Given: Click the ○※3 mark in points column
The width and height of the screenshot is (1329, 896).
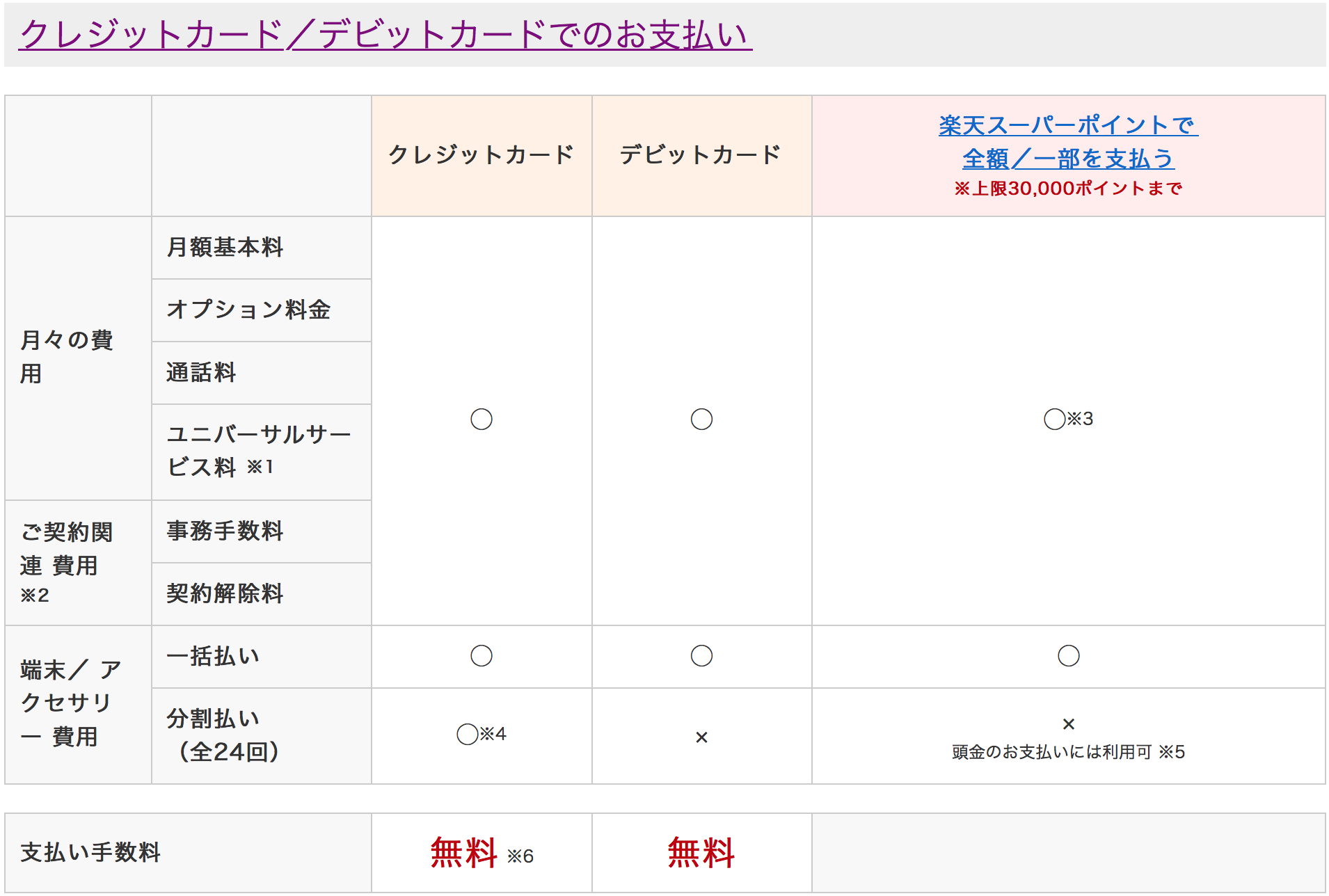Looking at the screenshot, I should 1068,419.
